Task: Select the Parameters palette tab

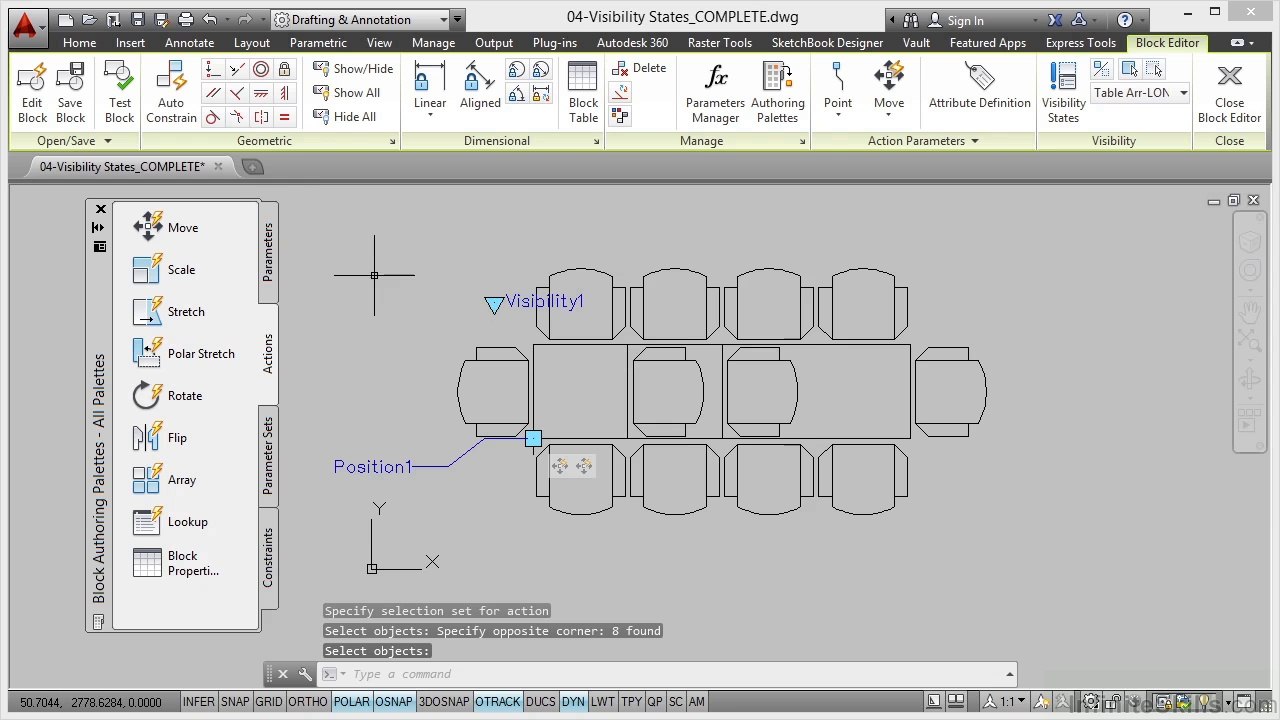Action: point(268,252)
